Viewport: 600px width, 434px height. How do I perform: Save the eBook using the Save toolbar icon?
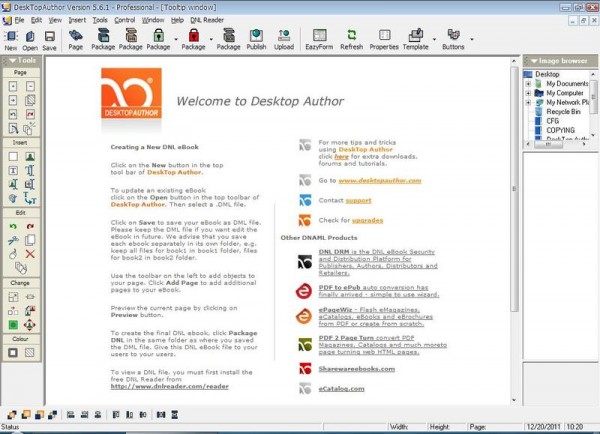click(49, 40)
